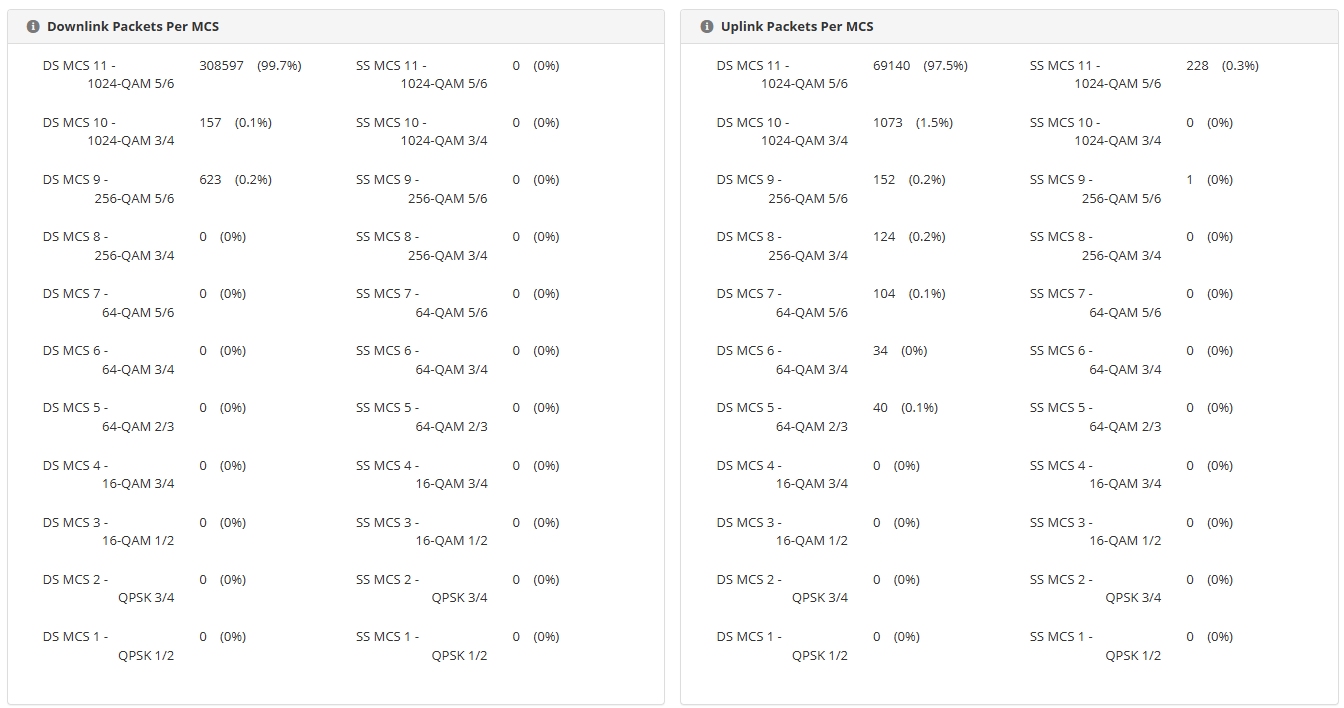Select the uplink SS MCS 11 count 228
The width and height of the screenshot is (1344, 708).
click(1197, 66)
